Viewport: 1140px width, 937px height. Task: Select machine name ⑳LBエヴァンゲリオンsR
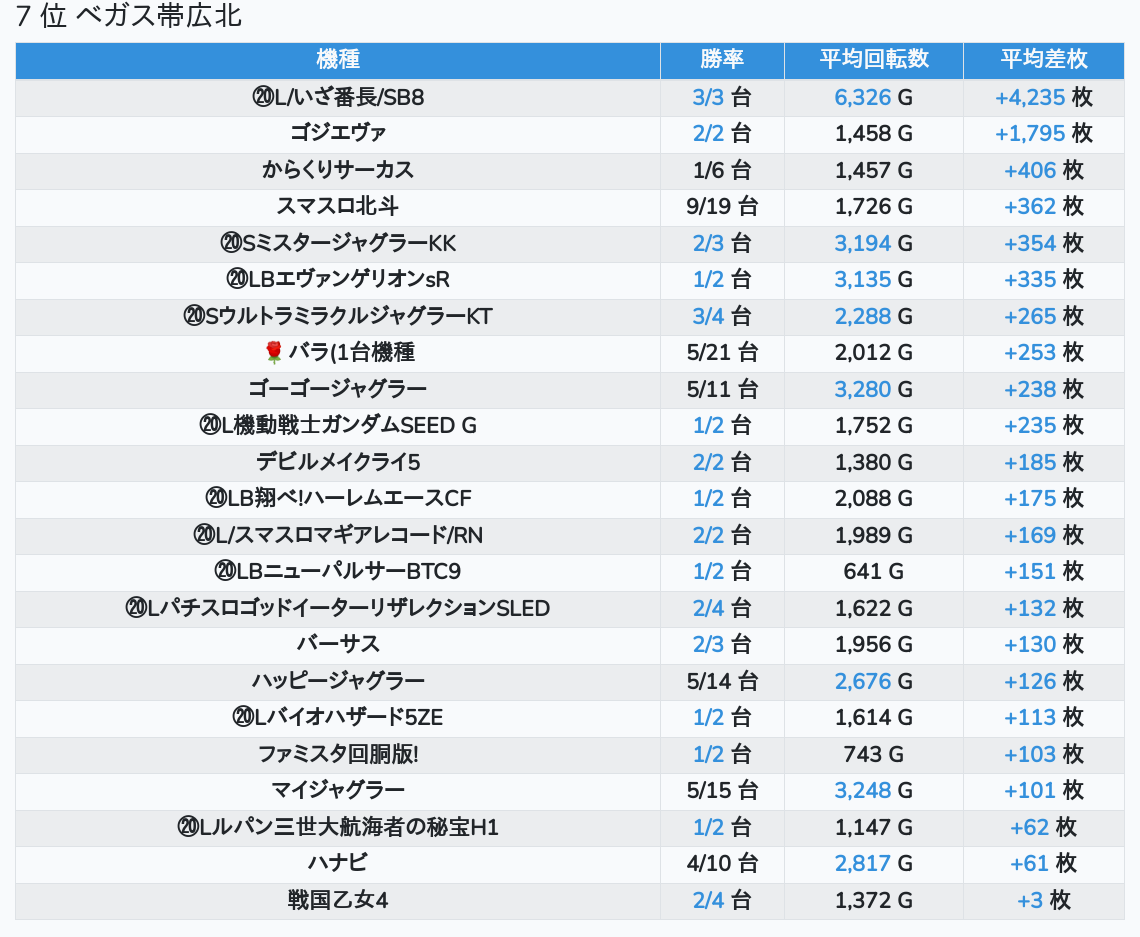click(x=338, y=280)
